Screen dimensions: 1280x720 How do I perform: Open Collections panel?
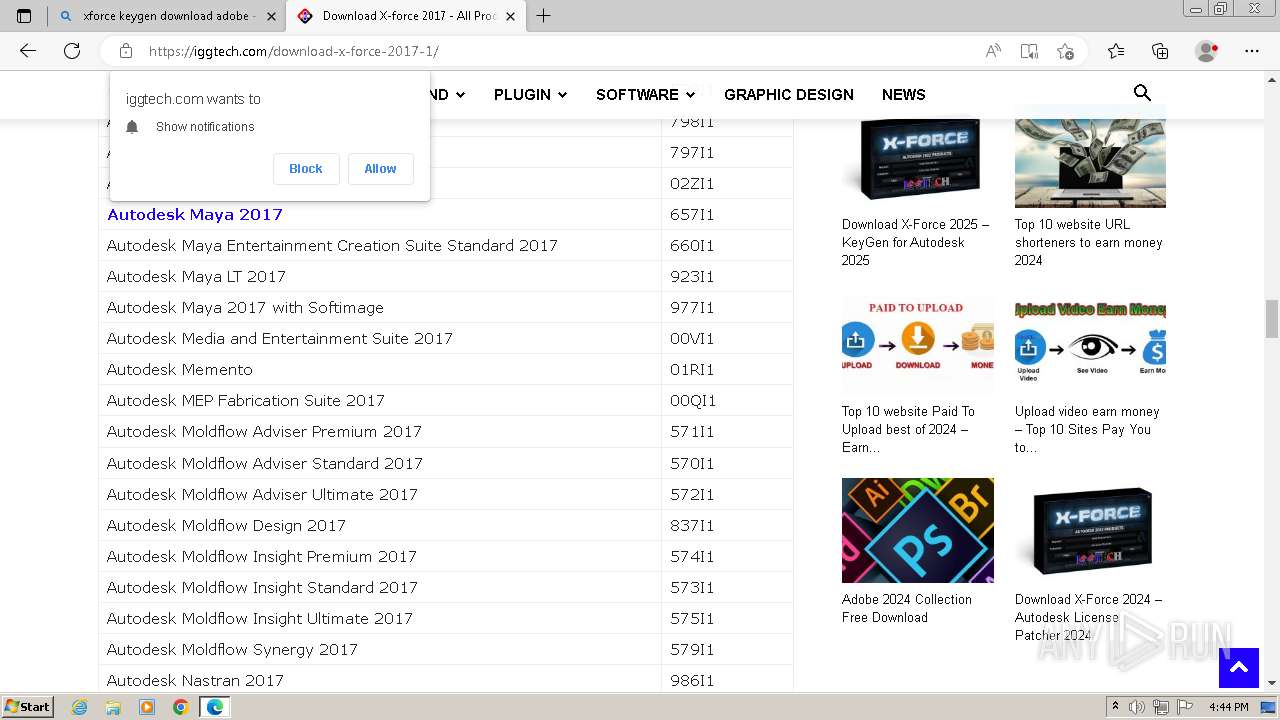pyautogui.click(x=1160, y=51)
